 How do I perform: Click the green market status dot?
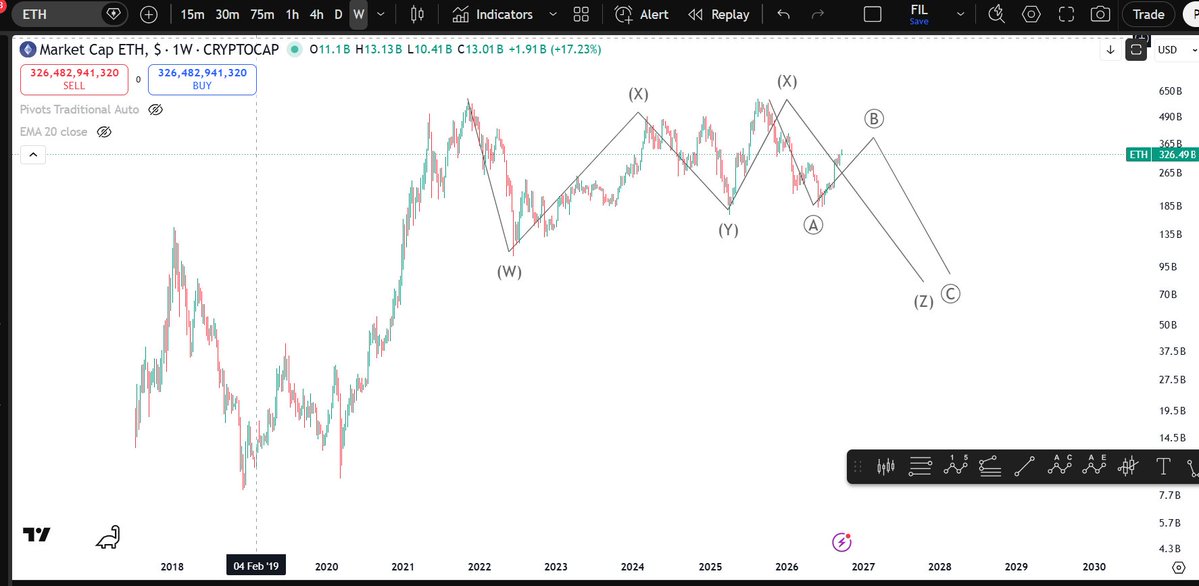click(x=294, y=50)
